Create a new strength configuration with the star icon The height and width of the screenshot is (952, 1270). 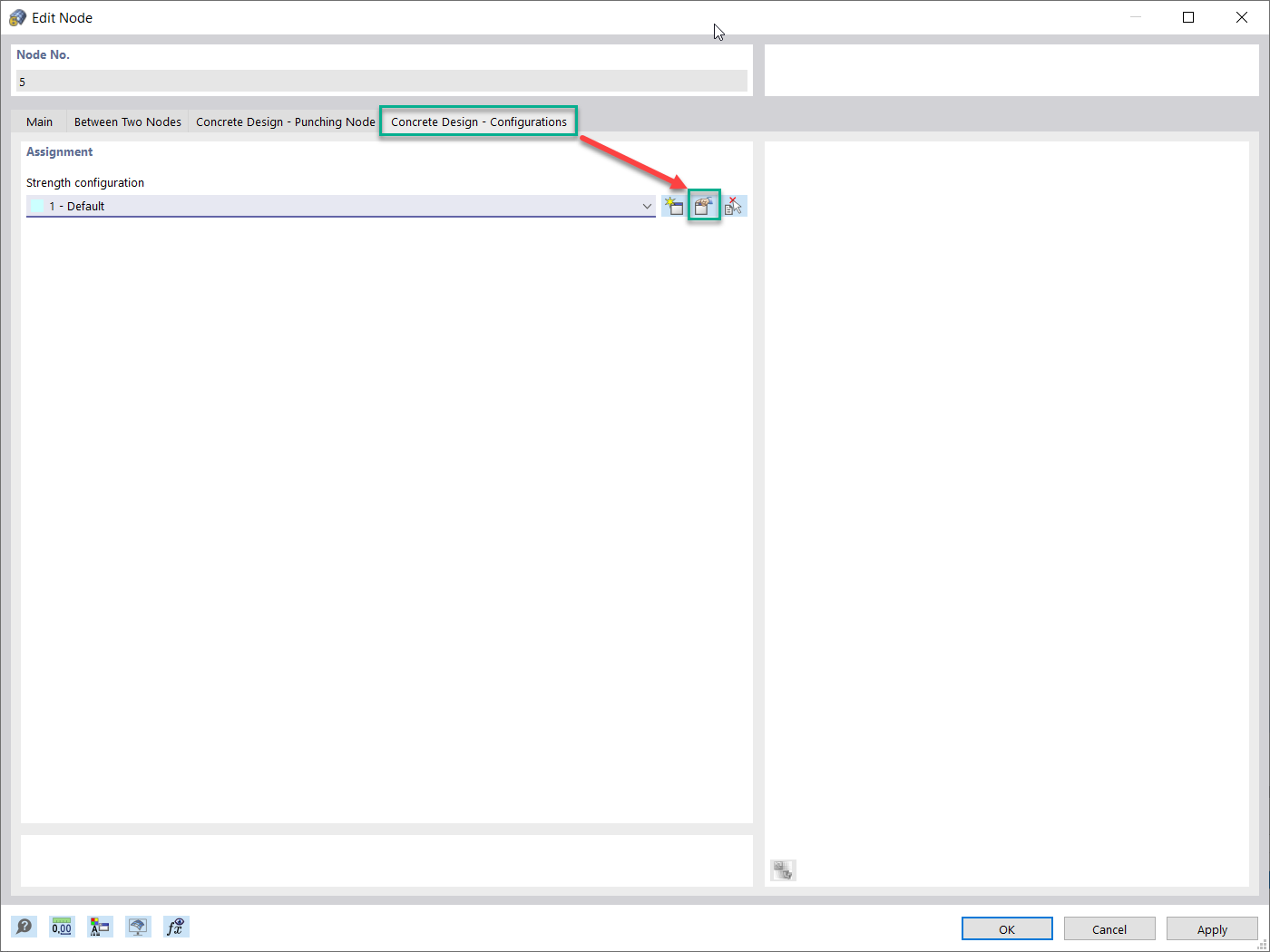[674, 205]
